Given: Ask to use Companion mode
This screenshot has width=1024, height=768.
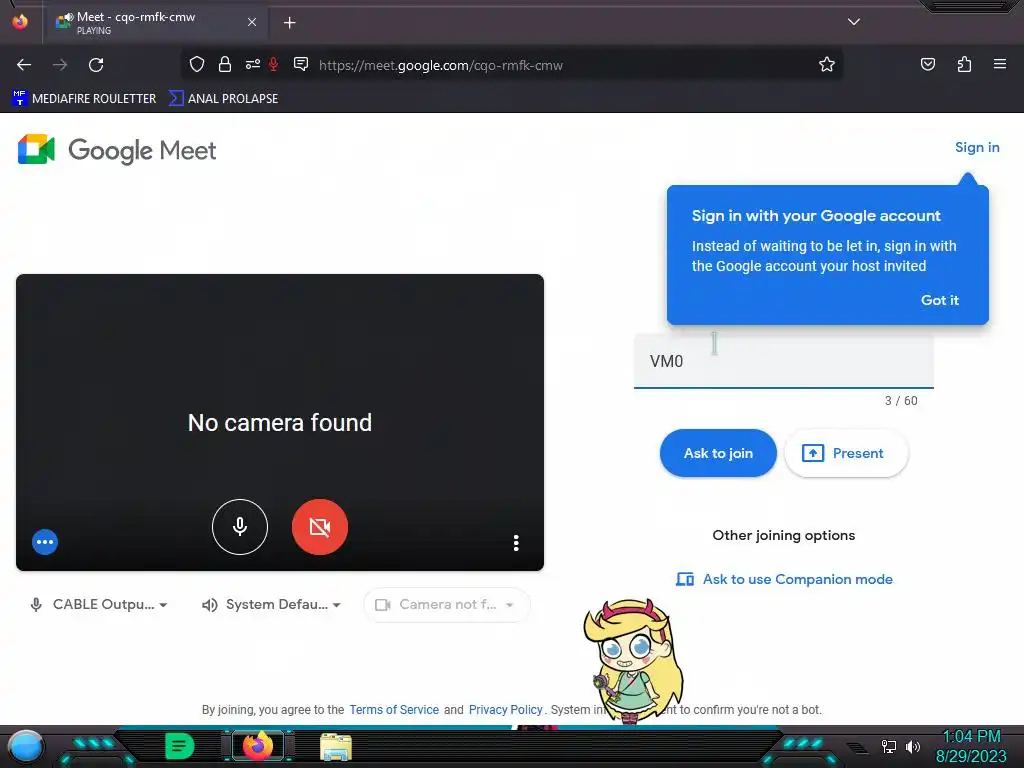Looking at the screenshot, I should (784, 579).
